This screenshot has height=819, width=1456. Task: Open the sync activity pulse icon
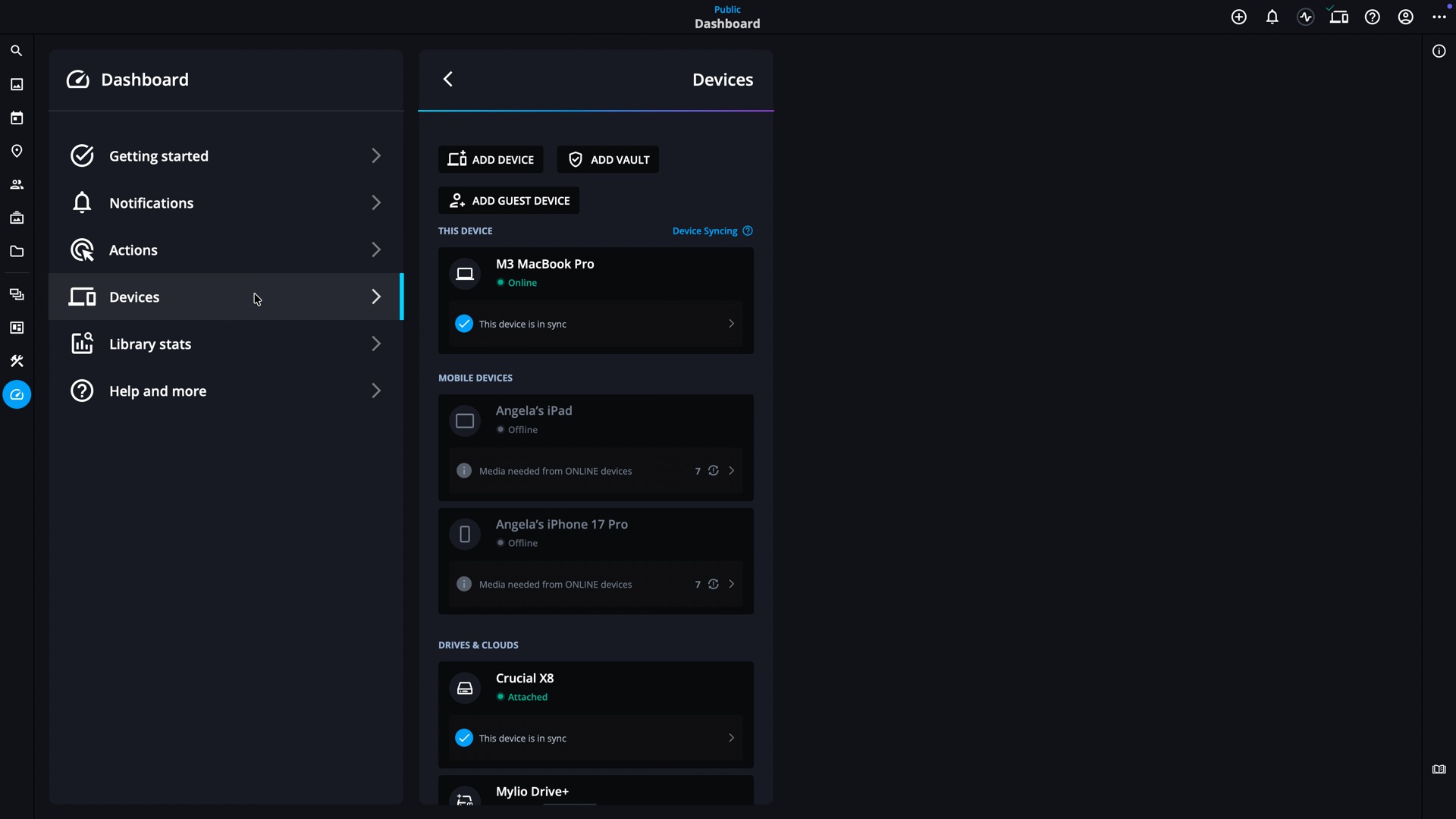coord(1305,17)
